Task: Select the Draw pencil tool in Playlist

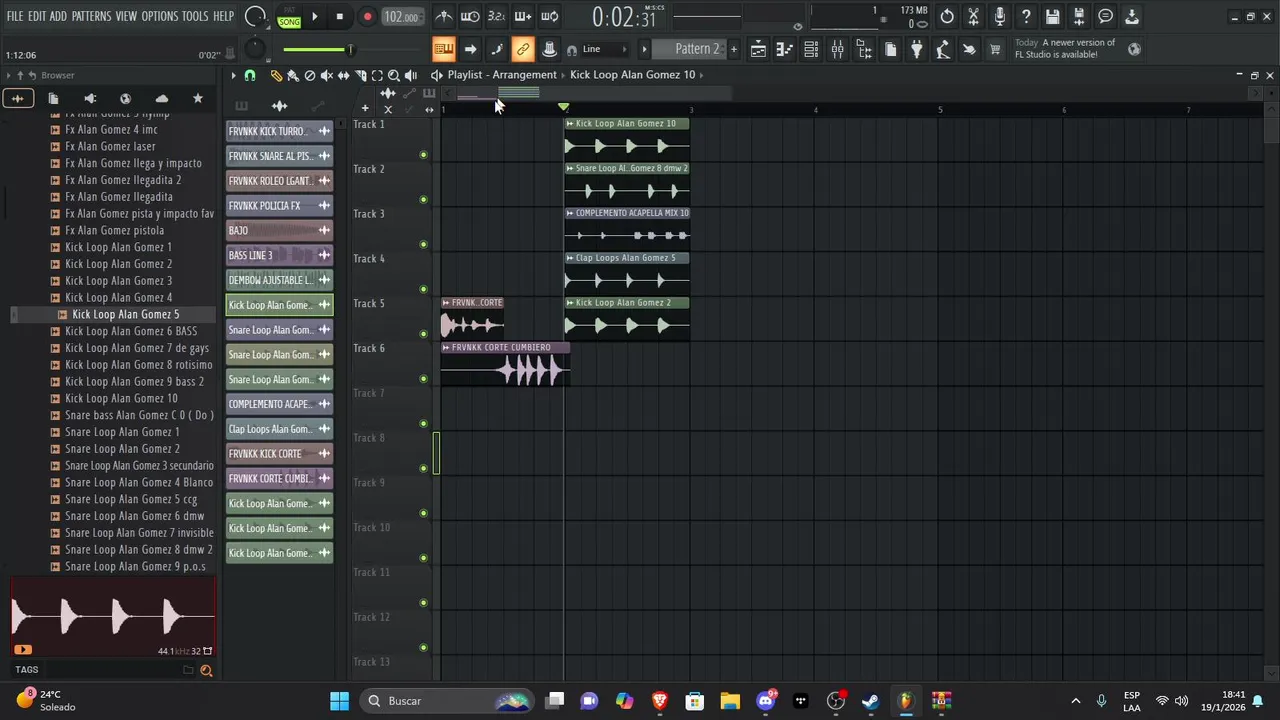Action: 276,75
